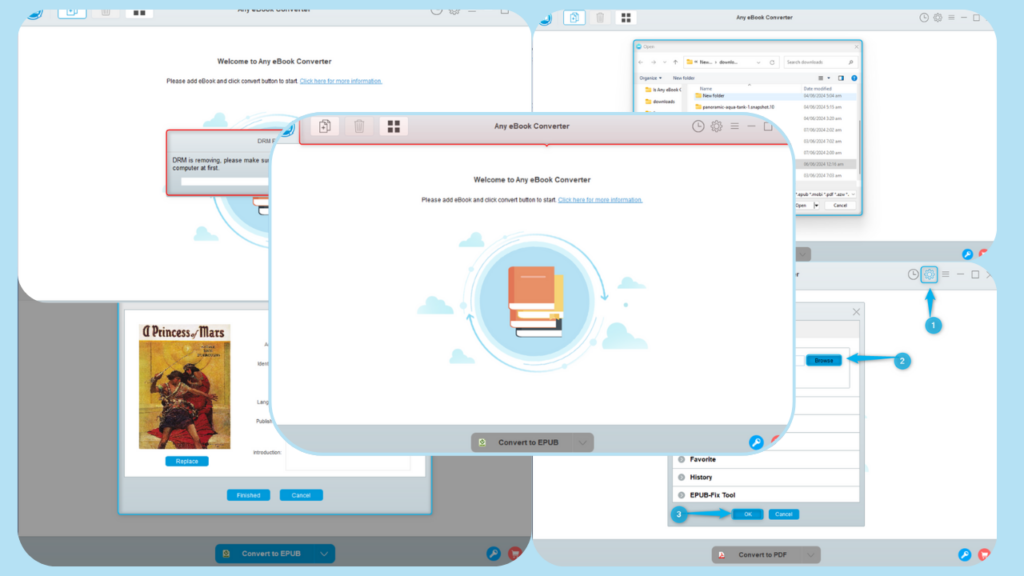This screenshot has height=576, width=1024.
Task: Switch to grid view in the center window
Action: 393,126
